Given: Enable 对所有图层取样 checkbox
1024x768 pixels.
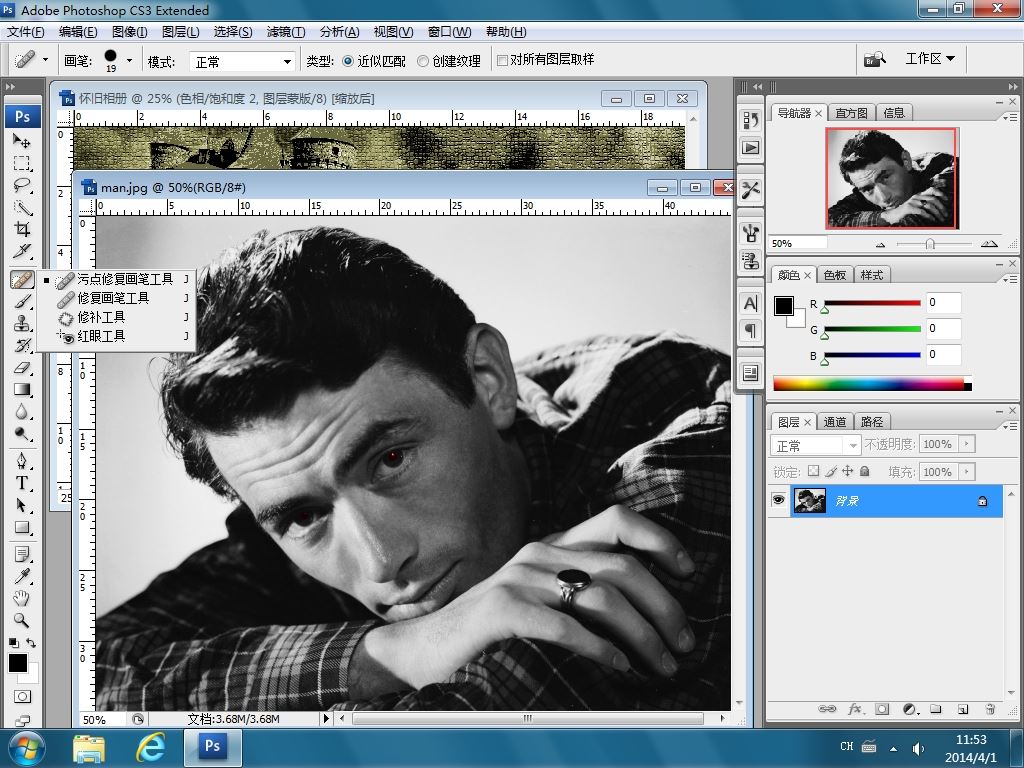Looking at the screenshot, I should point(503,60).
